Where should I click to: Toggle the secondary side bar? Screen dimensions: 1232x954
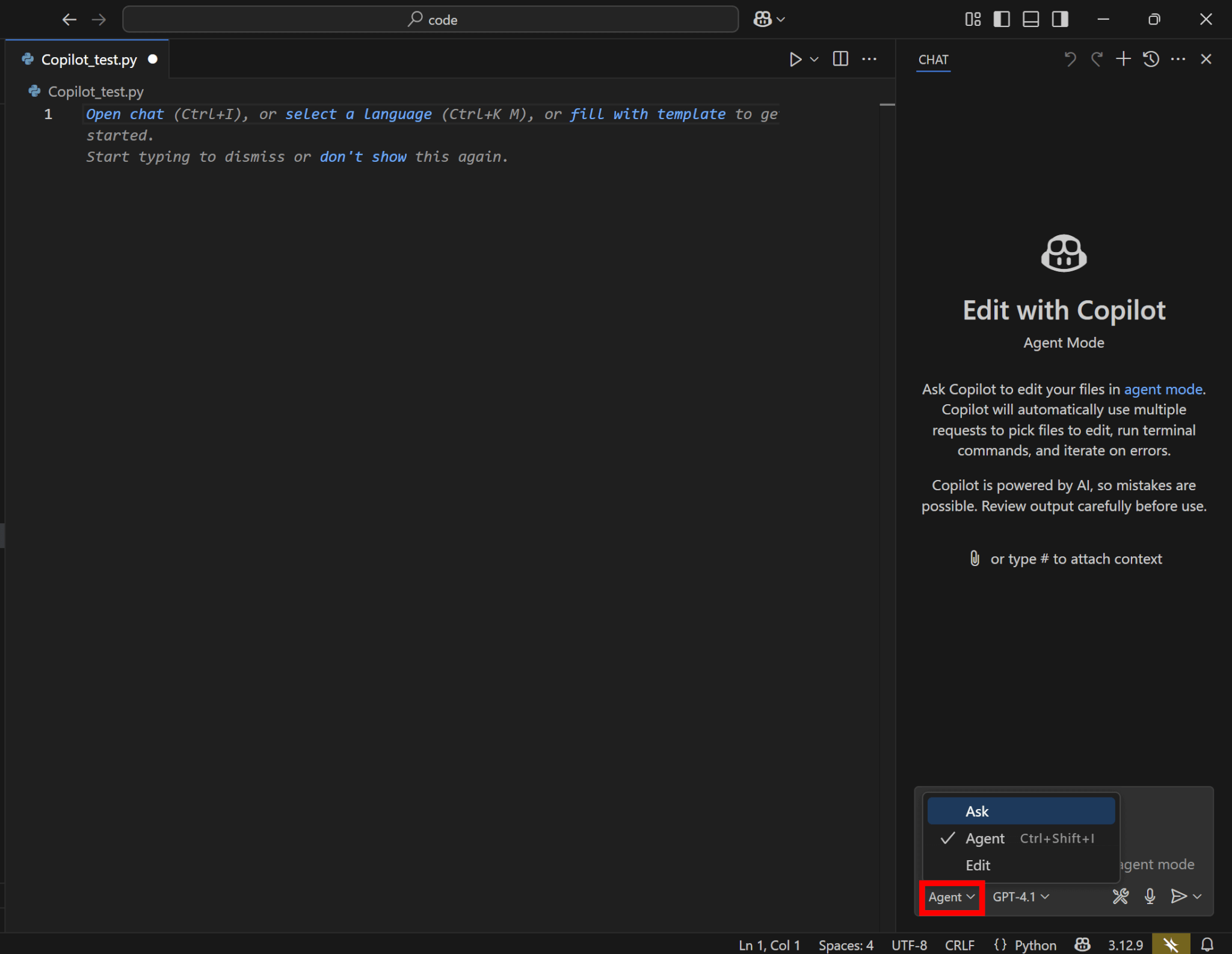coord(1060,19)
